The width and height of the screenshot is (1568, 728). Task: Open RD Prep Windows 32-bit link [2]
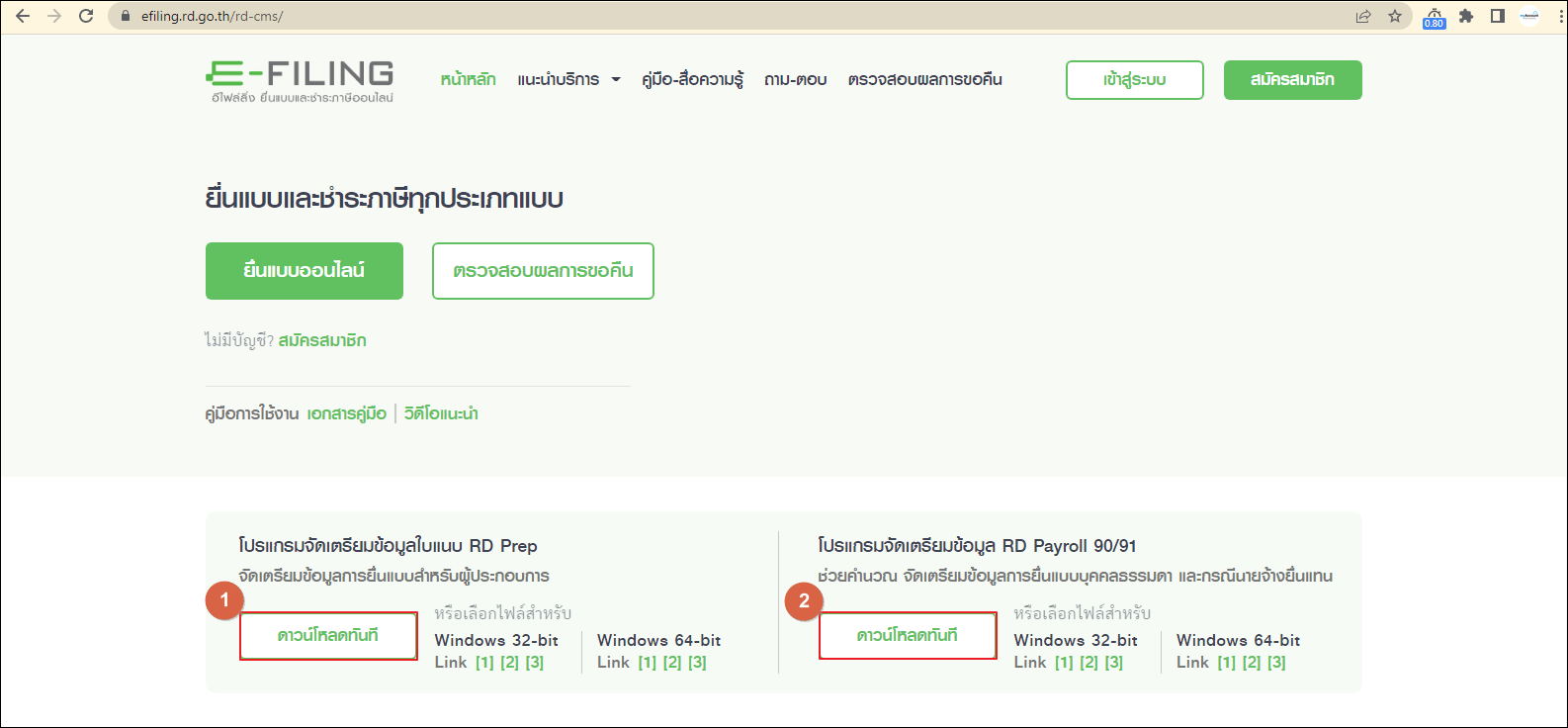coord(509,663)
